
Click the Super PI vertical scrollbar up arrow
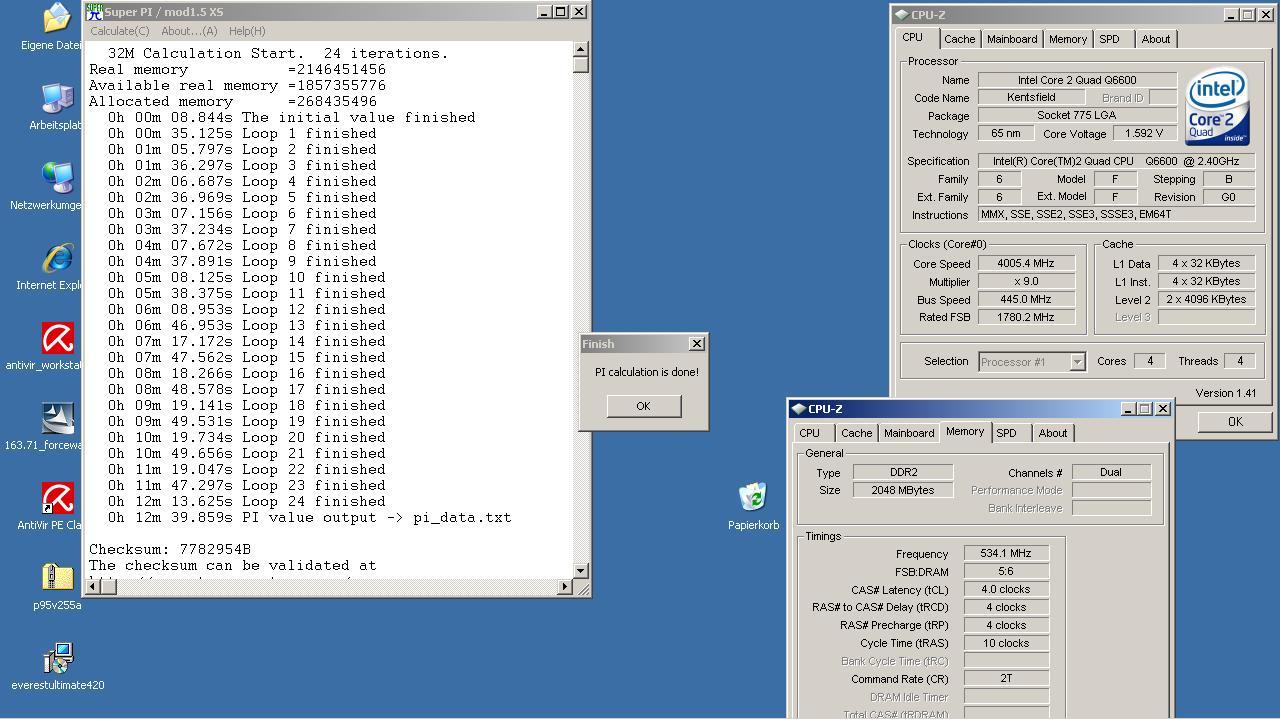pos(581,49)
